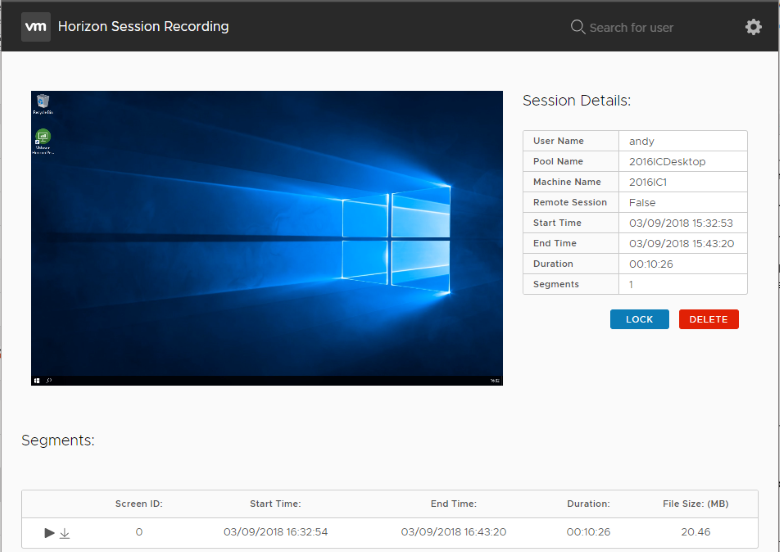The image size is (780, 552).
Task: Select segment start time 16:32:54
Action: (275, 532)
